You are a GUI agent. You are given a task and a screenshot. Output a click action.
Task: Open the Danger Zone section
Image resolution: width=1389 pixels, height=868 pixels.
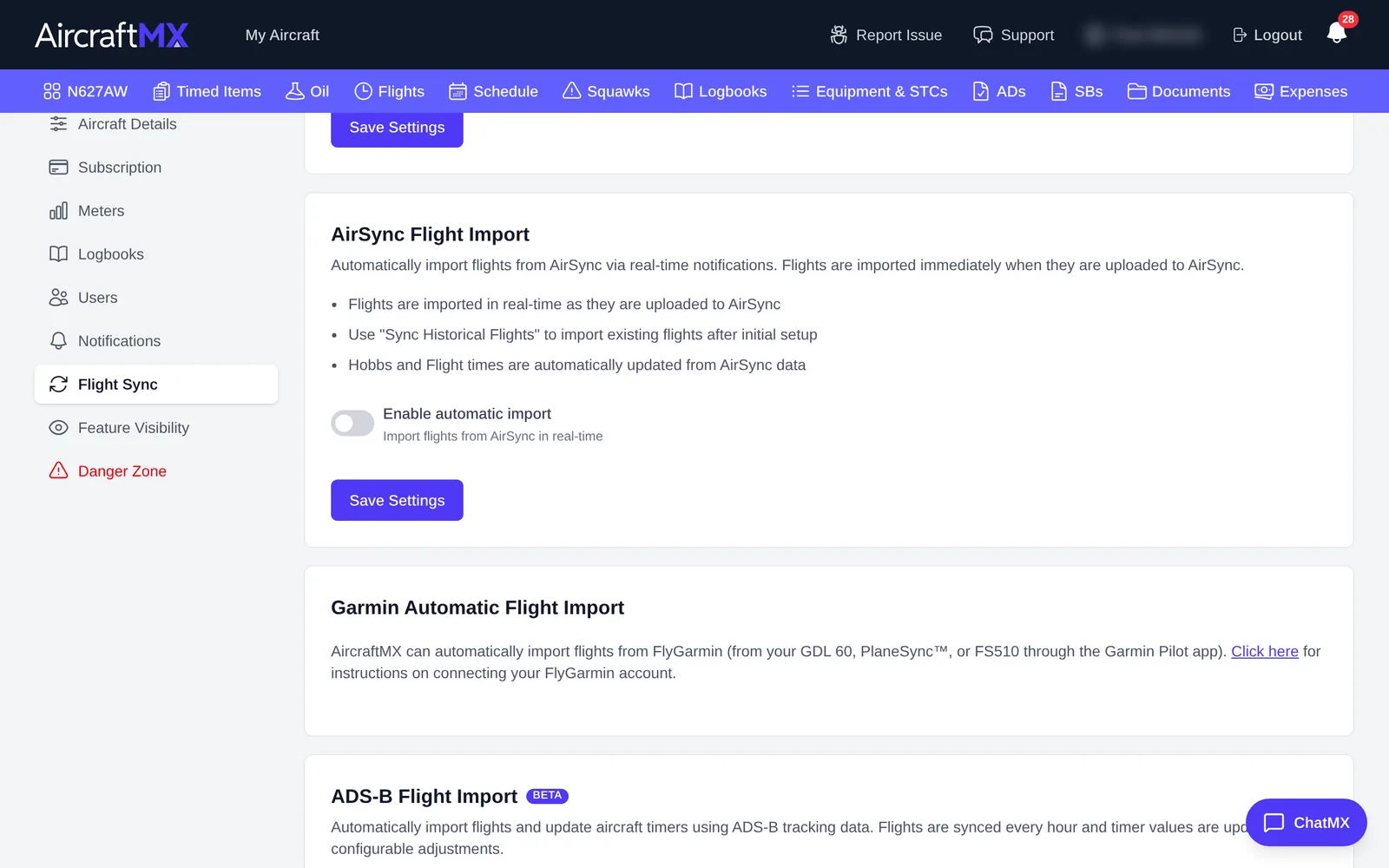[156, 471]
